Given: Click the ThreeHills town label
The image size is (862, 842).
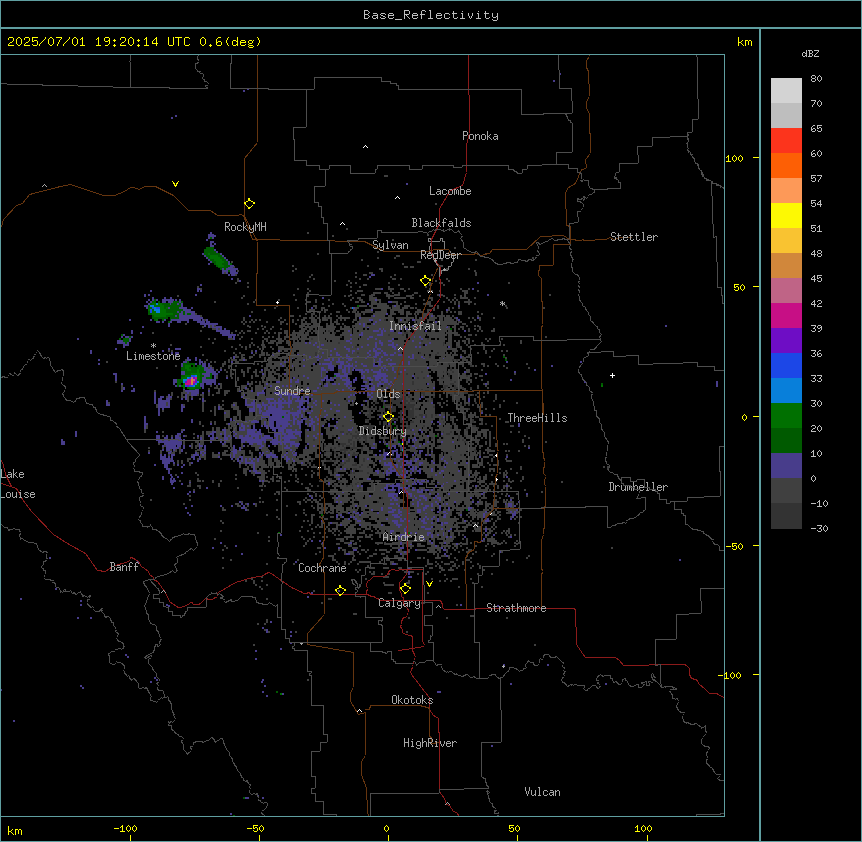Looking at the screenshot, I should click(537, 418).
